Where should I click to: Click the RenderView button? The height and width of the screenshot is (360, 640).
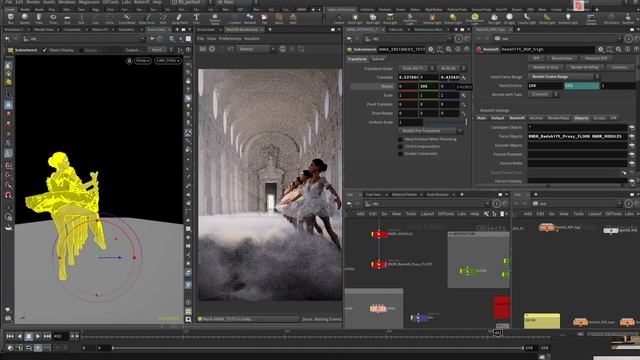coord(562,58)
